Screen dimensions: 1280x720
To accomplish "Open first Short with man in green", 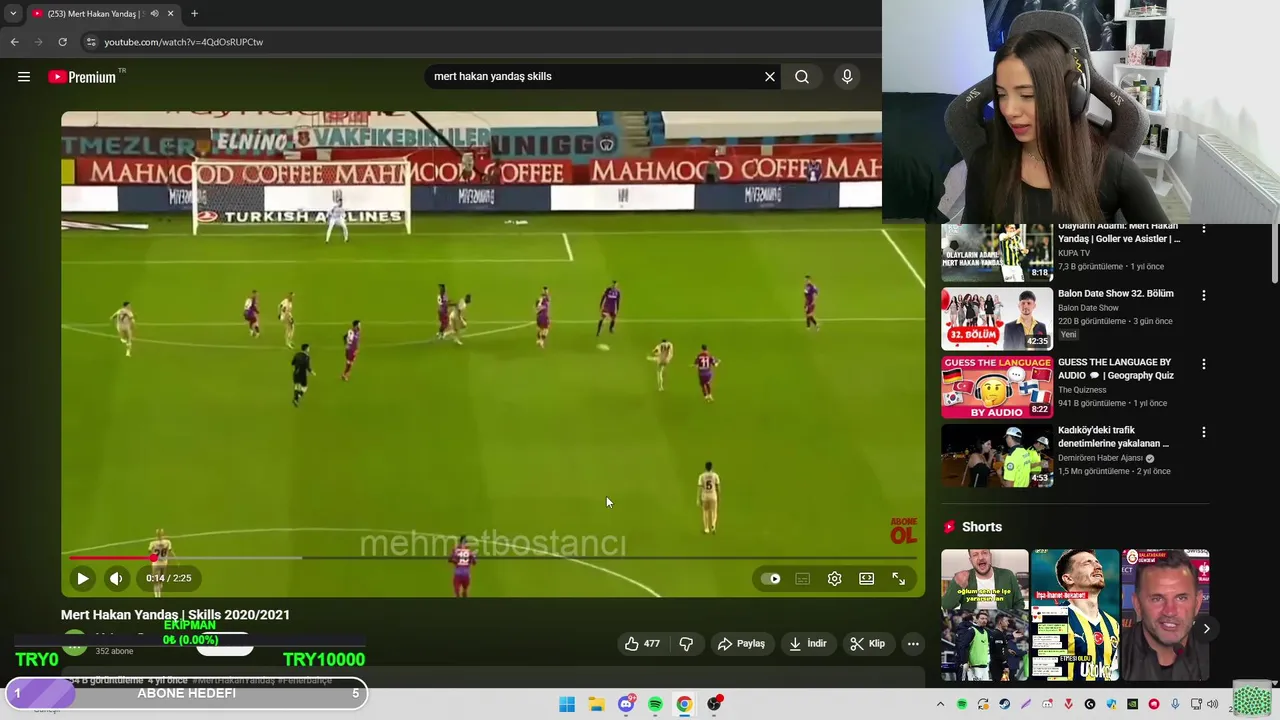I will (984, 614).
